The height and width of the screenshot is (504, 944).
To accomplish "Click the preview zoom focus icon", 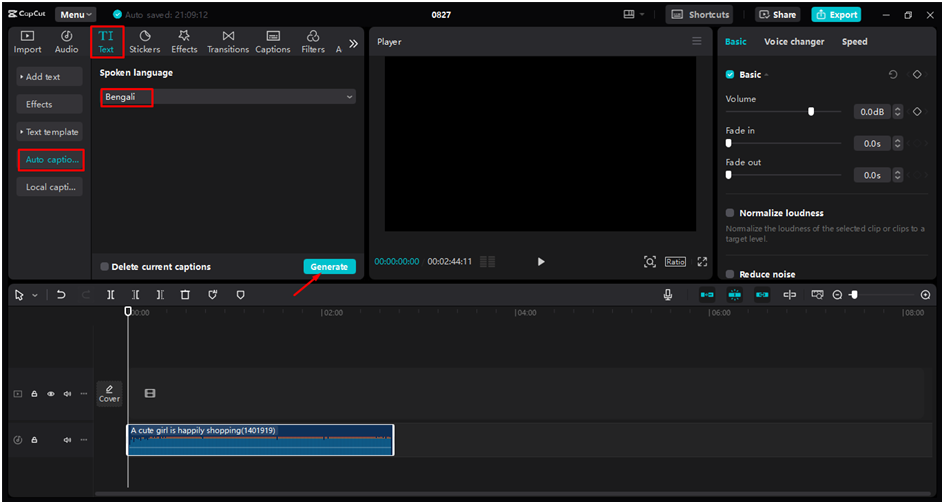I will point(650,261).
